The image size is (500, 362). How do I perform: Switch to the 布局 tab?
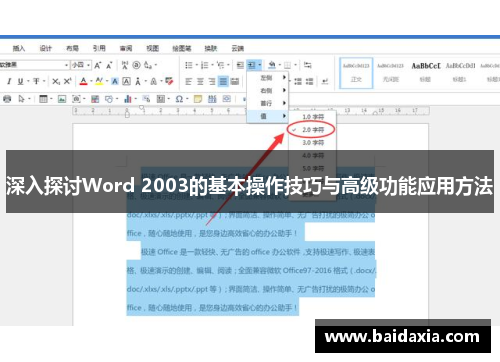[x=72, y=48]
